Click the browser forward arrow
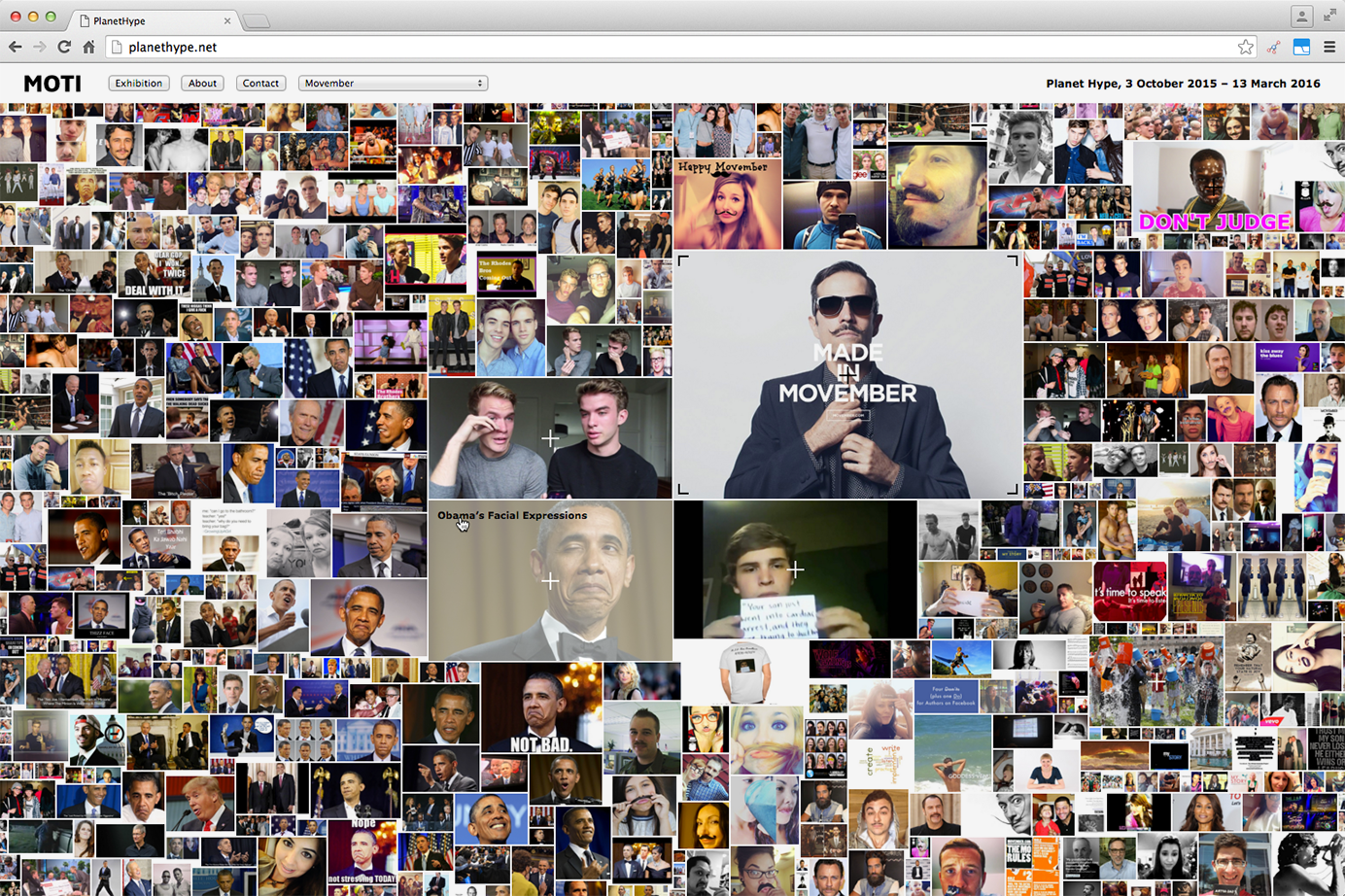 (x=39, y=47)
